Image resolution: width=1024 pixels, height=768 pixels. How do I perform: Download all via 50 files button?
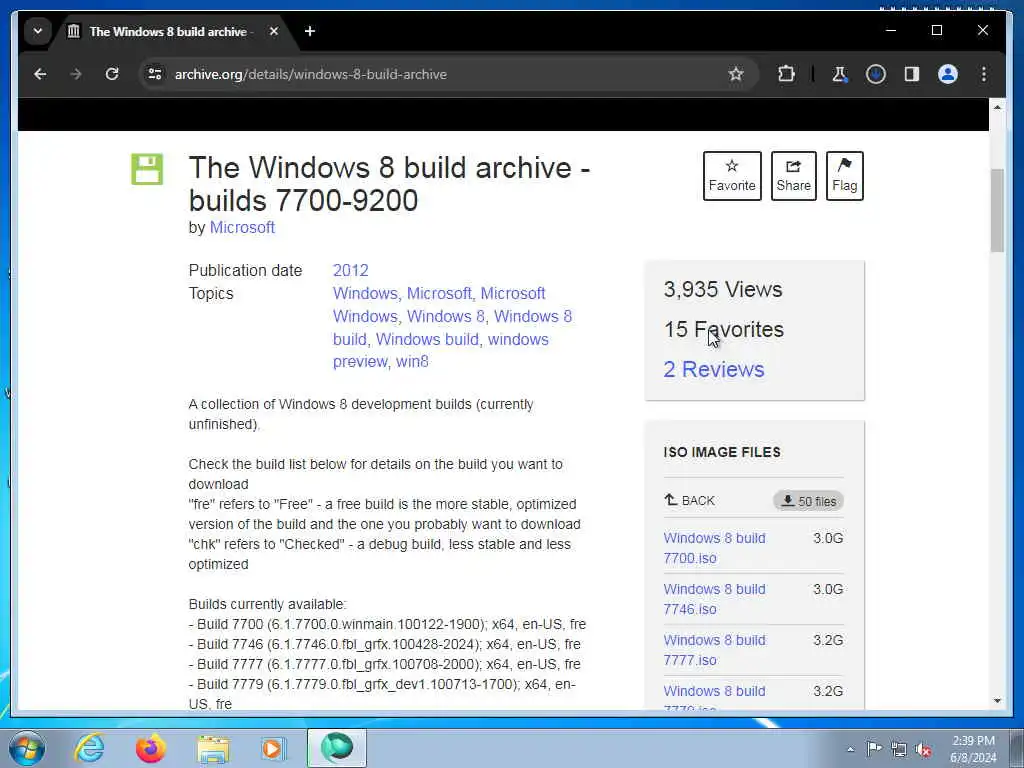coord(808,502)
